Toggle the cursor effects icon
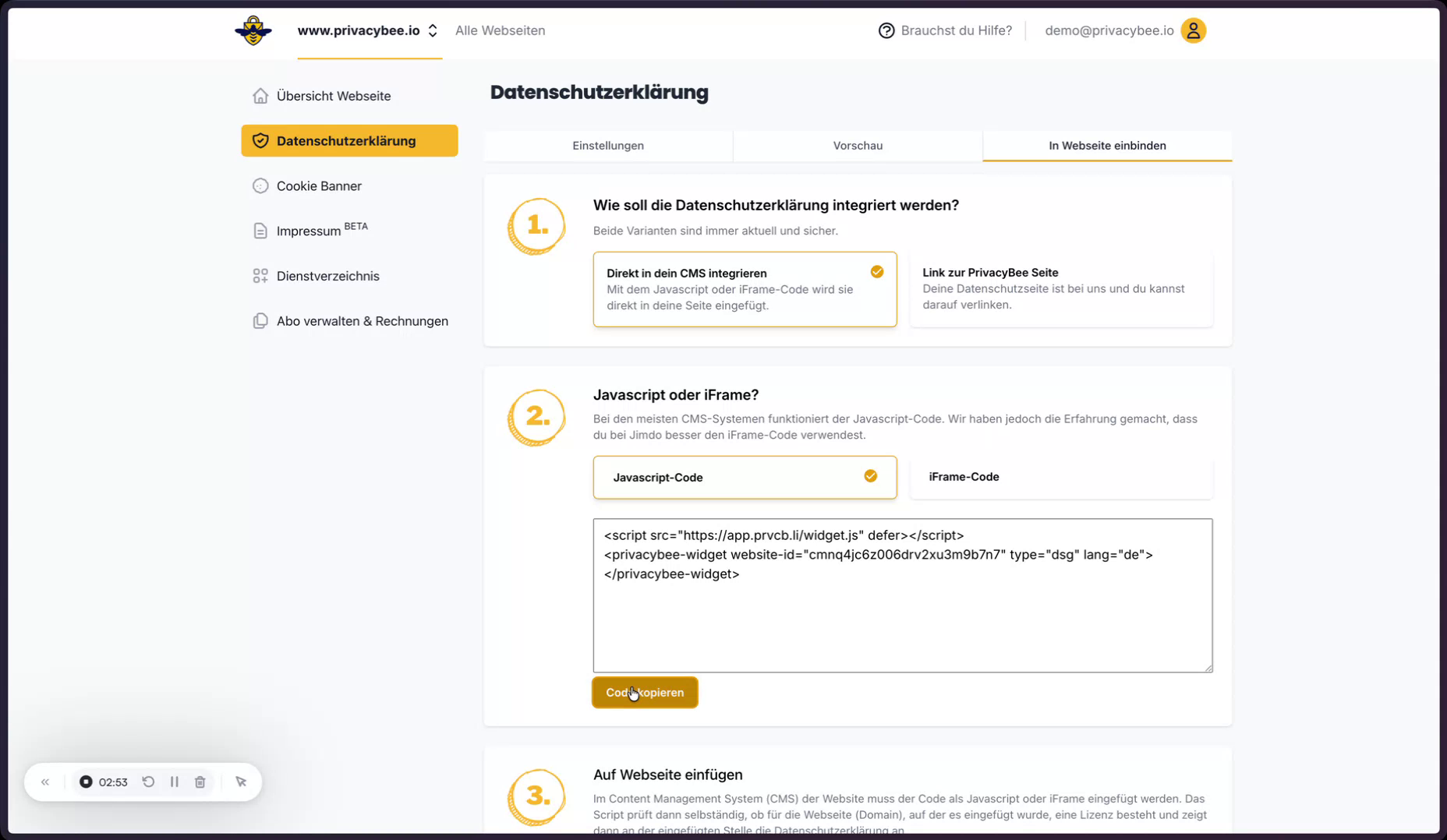This screenshot has width=1447, height=840. pos(241,782)
